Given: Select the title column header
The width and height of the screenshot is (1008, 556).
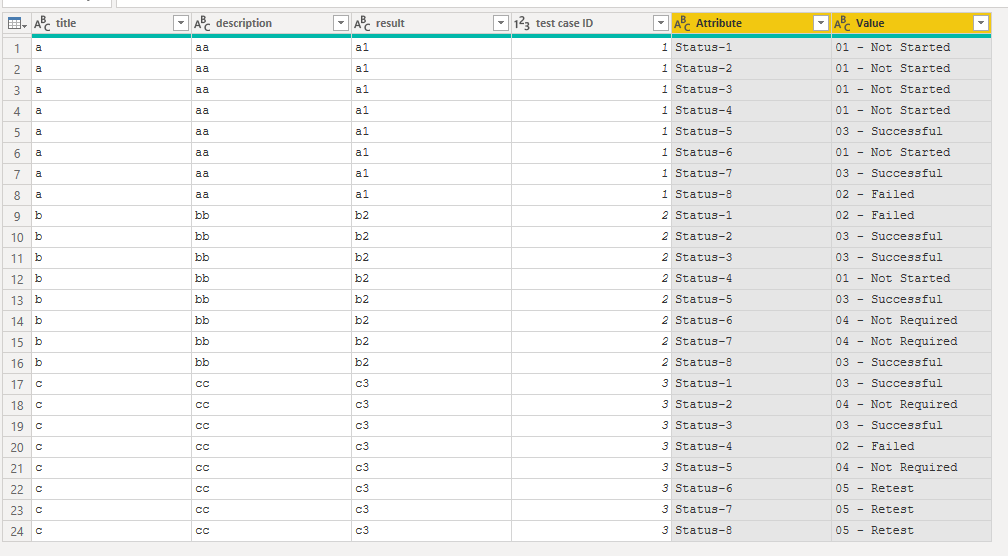Looking at the screenshot, I should [x=111, y=24].
